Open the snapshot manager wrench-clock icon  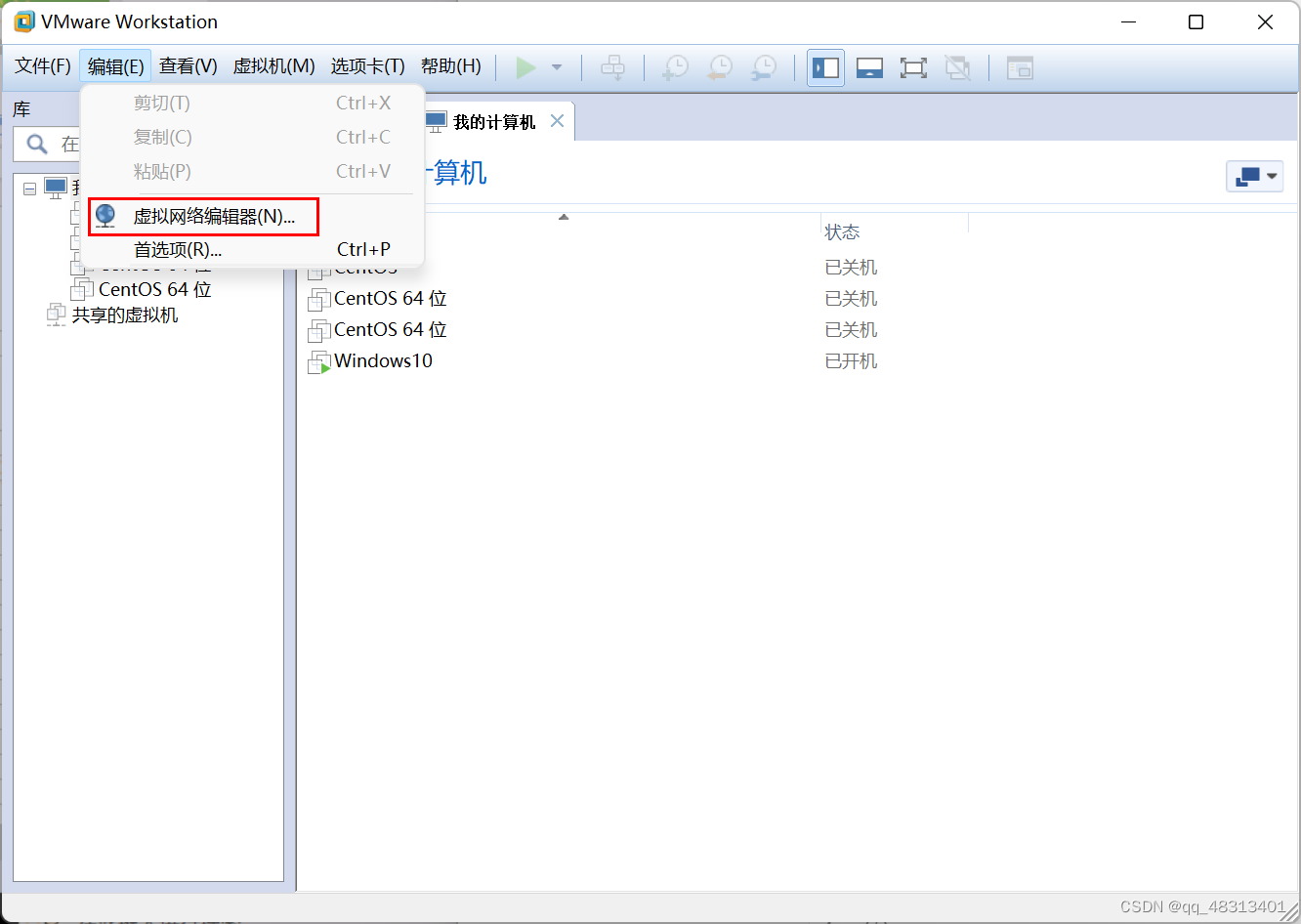764,67
